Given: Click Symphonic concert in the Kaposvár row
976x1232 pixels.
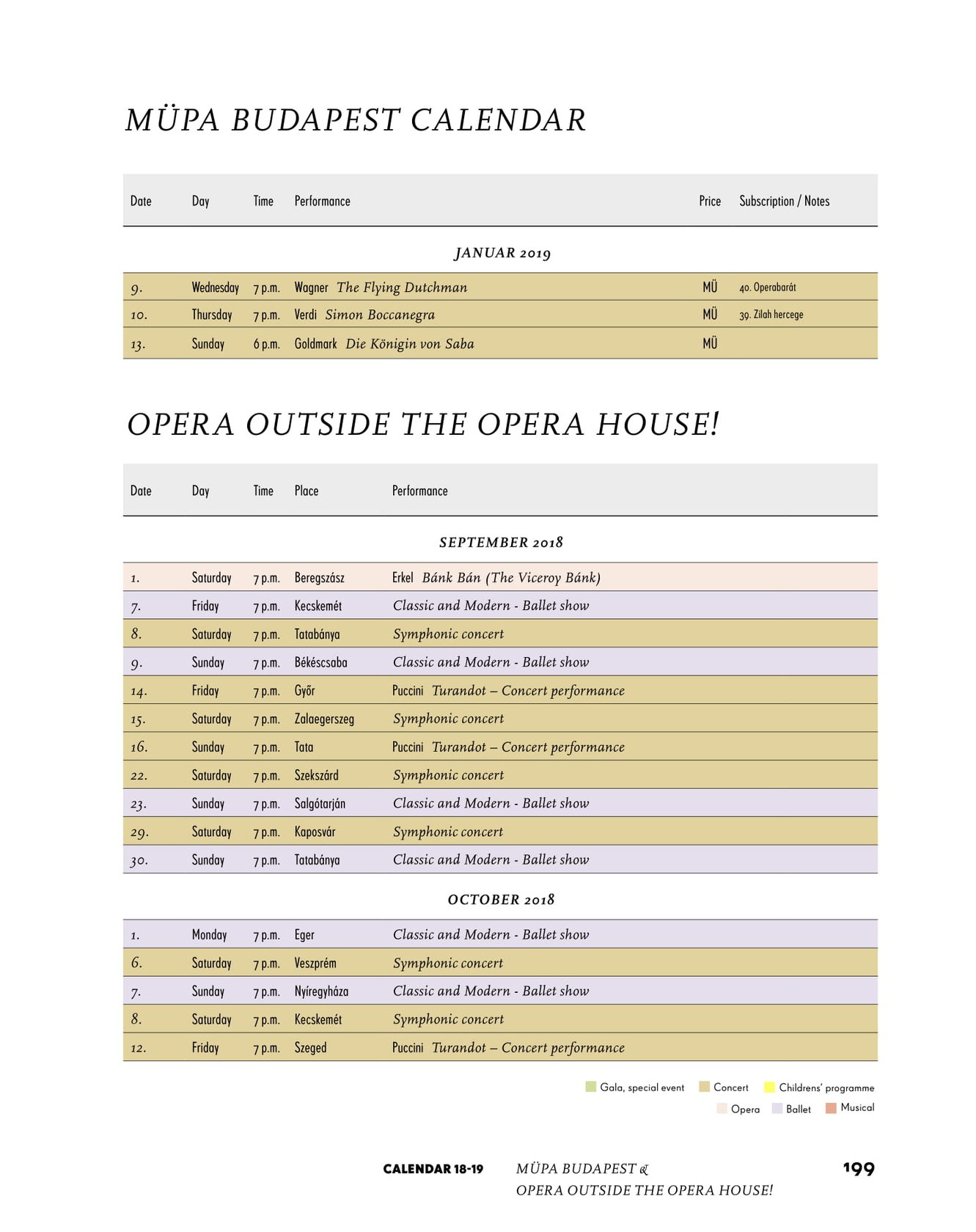Looking at the screenshot, I should pos(448,832).
